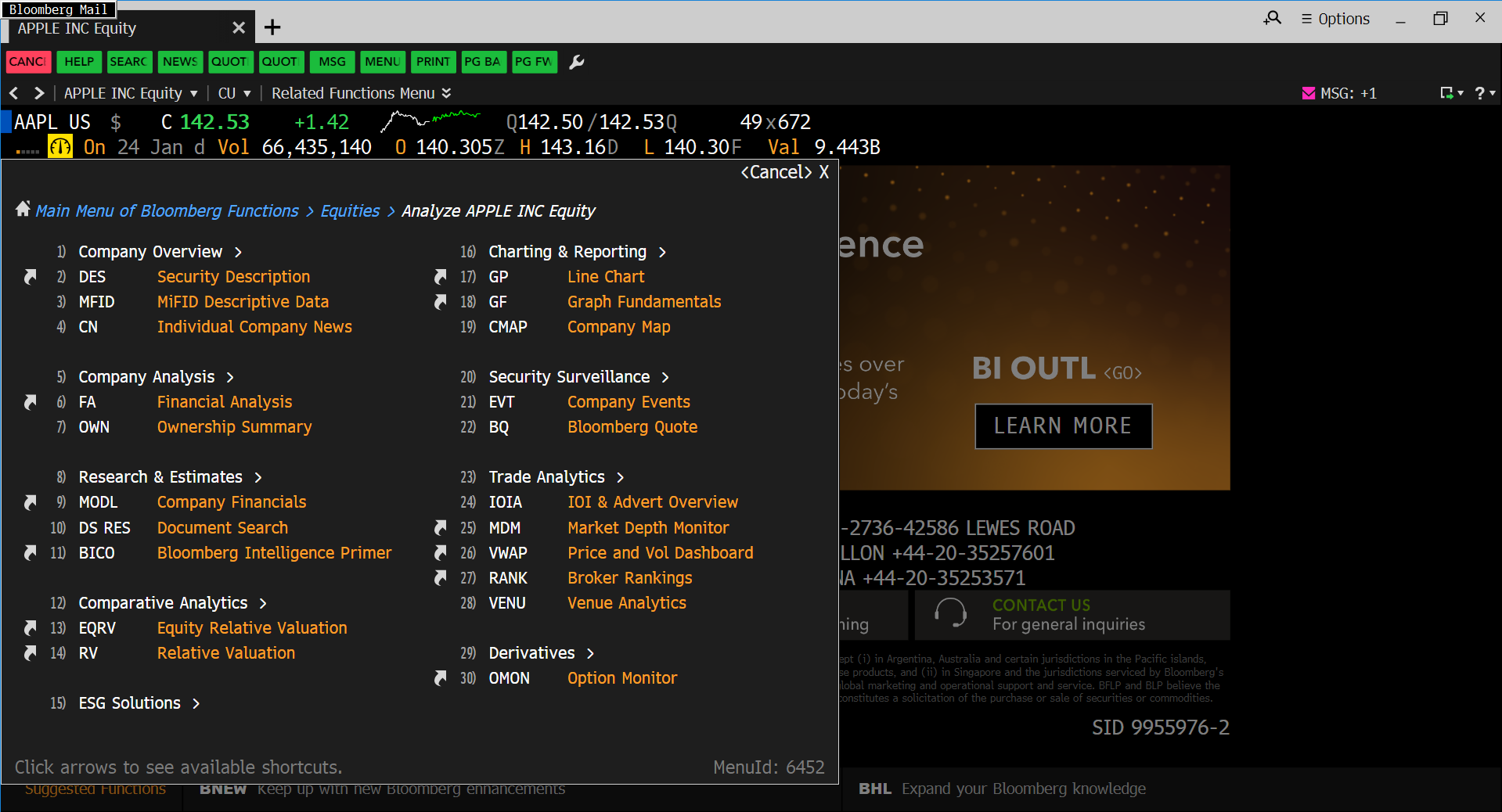
Task: Click the green NEWS key button
Action: coord(180,62)
